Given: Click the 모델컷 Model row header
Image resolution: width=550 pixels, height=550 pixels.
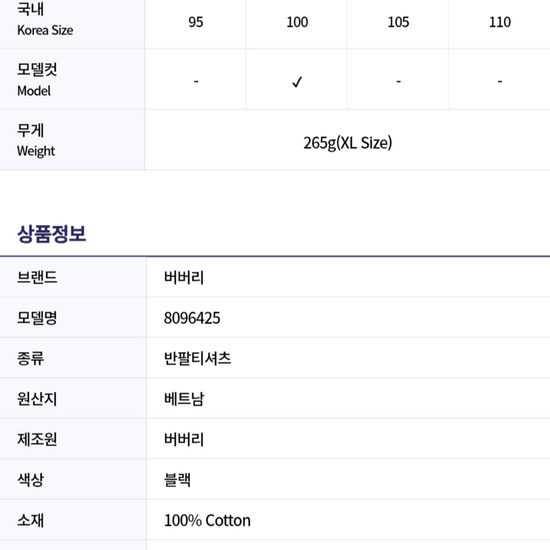Looking at the screenshot, I should click(x=37, y=80).
